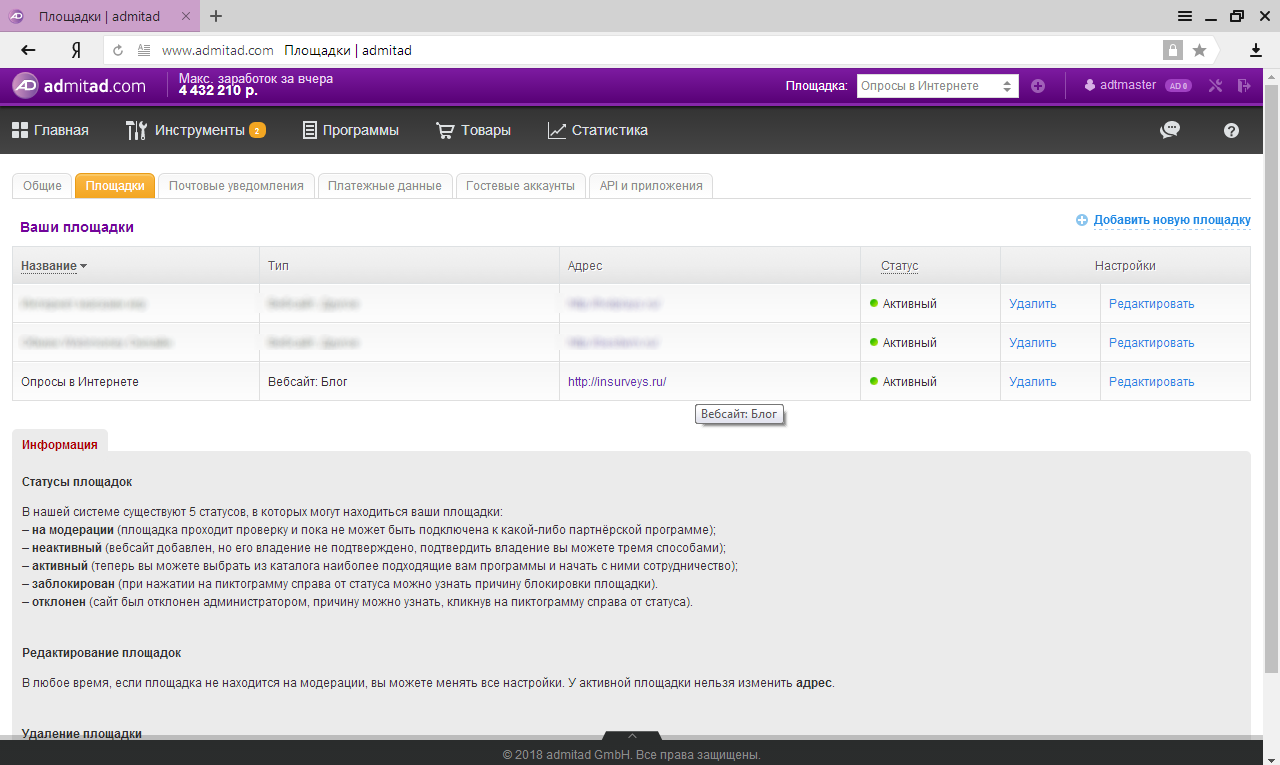Open browser downloads arrow
Viewport: 1280px width, 765px height.
[x=1256, y=50]
